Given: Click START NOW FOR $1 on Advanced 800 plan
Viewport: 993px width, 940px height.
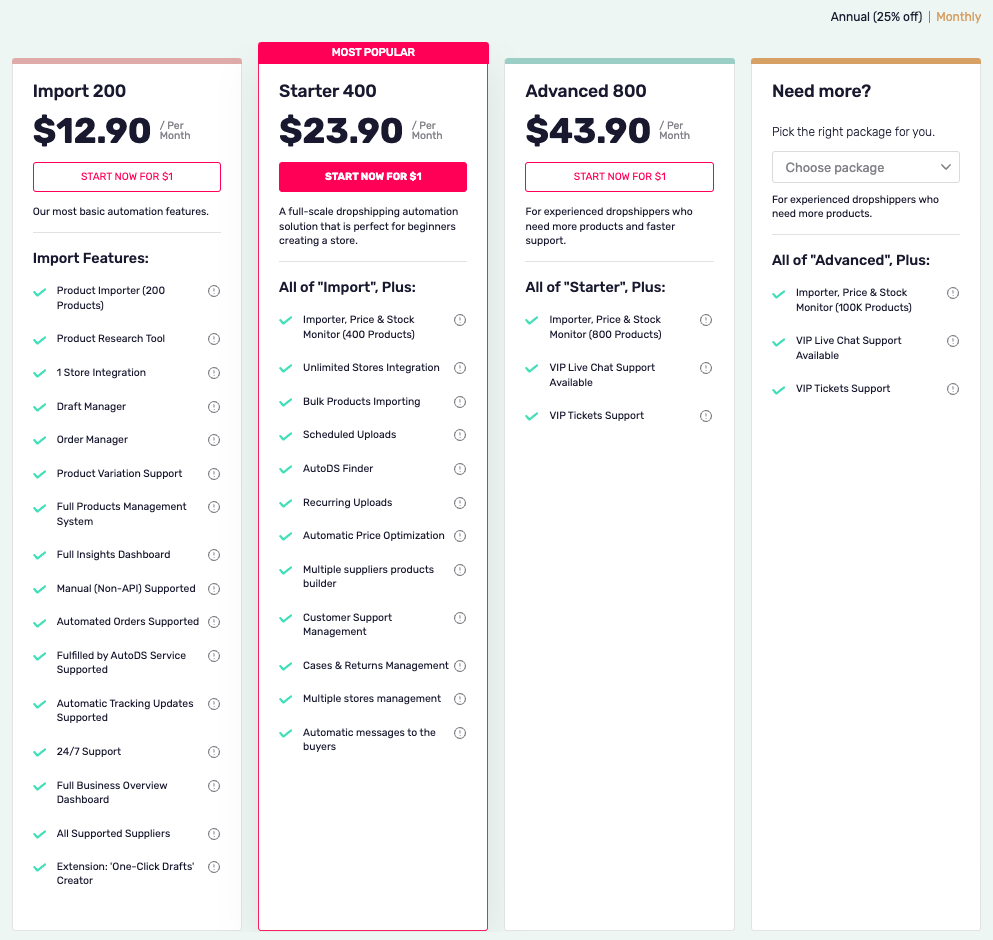Looking at the screenshot, I should coord(619,176).
